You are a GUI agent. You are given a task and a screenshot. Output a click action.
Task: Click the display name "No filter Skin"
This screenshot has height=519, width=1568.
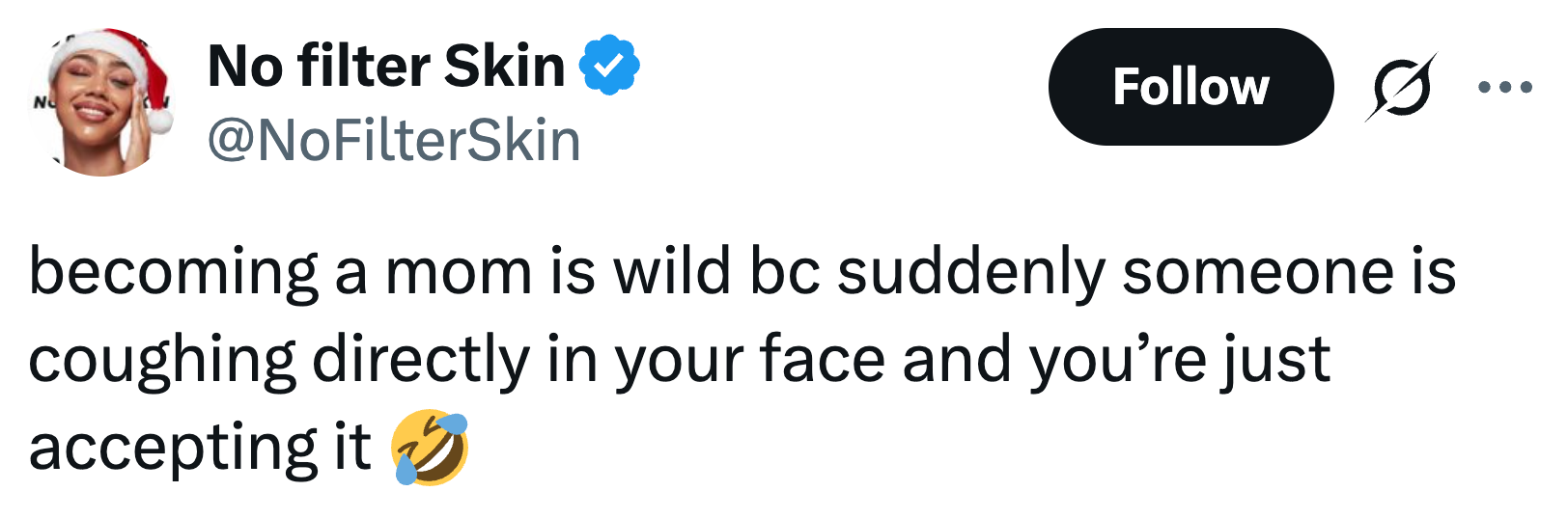tap(386, 66)
